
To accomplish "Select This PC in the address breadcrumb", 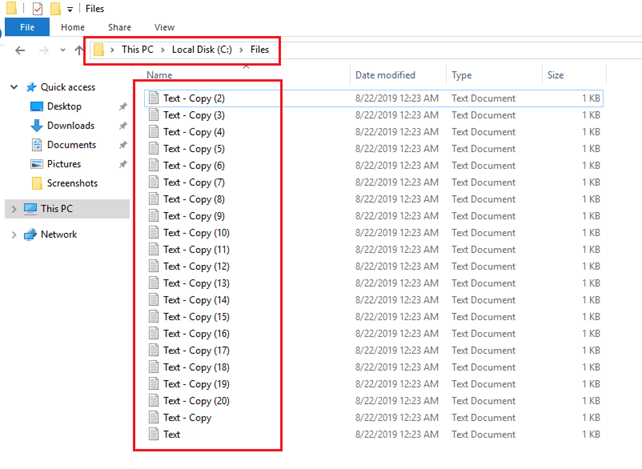I will [138, 50].
